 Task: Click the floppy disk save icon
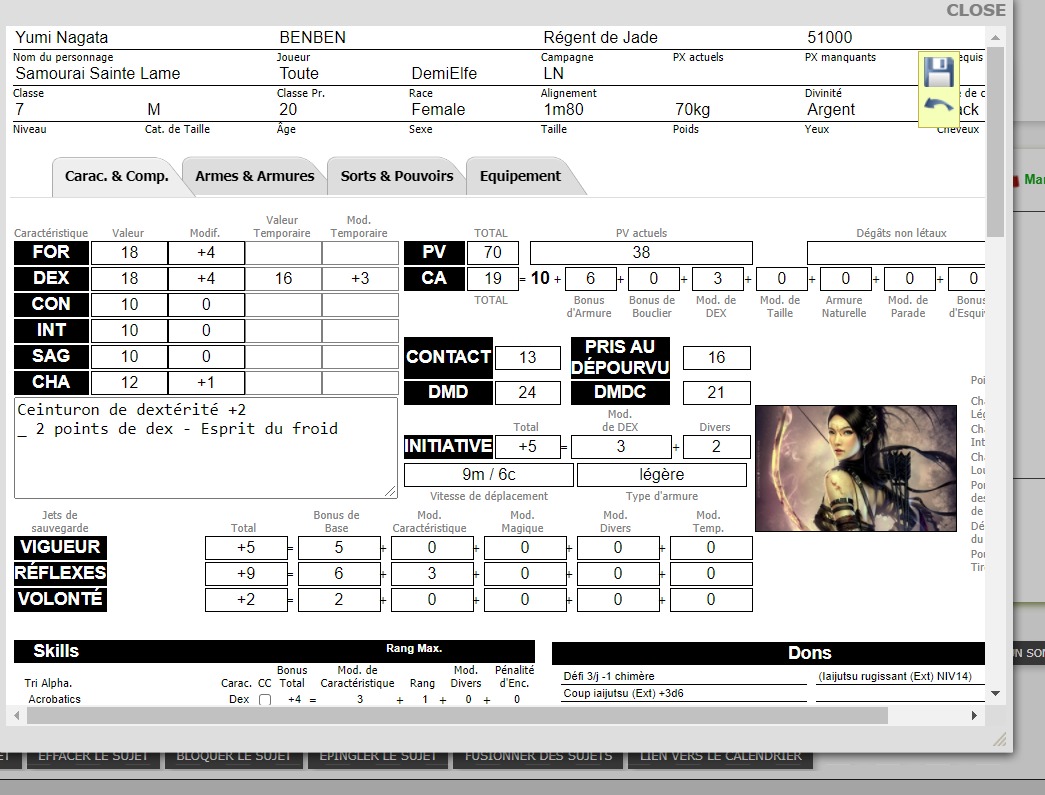point(938,73)
